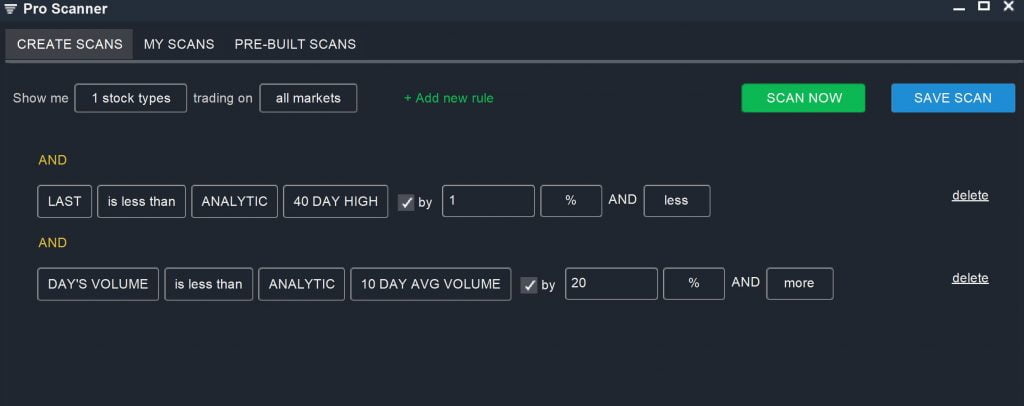Open the '10 DAY AVG VOLUME' dropdown
The height and width of the screenshot is (406, 1024).
[430, 284]
